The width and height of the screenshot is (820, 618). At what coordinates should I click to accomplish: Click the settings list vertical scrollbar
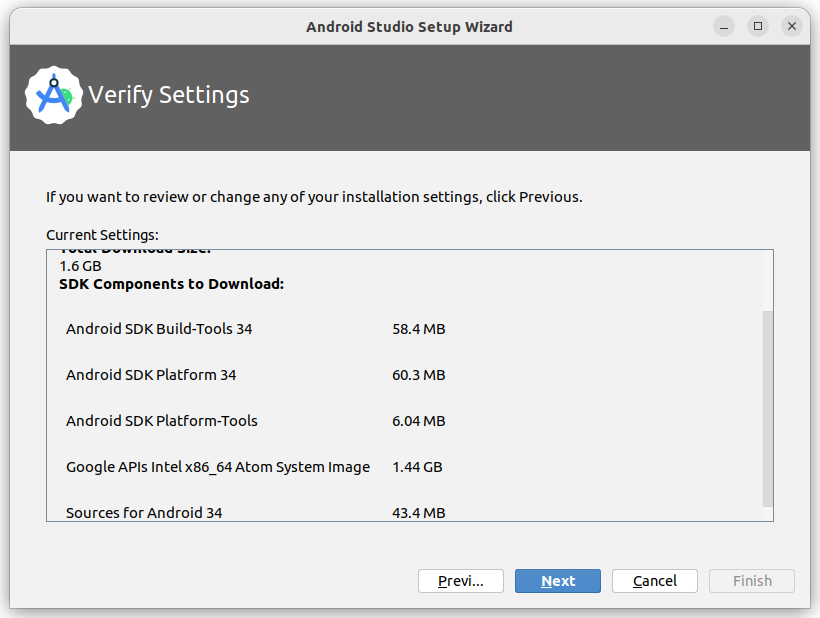coord(767,408)
